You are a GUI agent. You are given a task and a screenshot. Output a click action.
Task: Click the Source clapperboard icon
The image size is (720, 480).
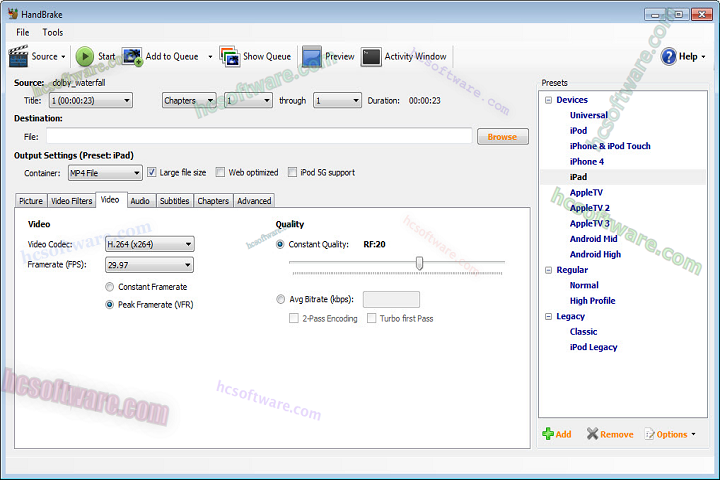coord(18,56)
